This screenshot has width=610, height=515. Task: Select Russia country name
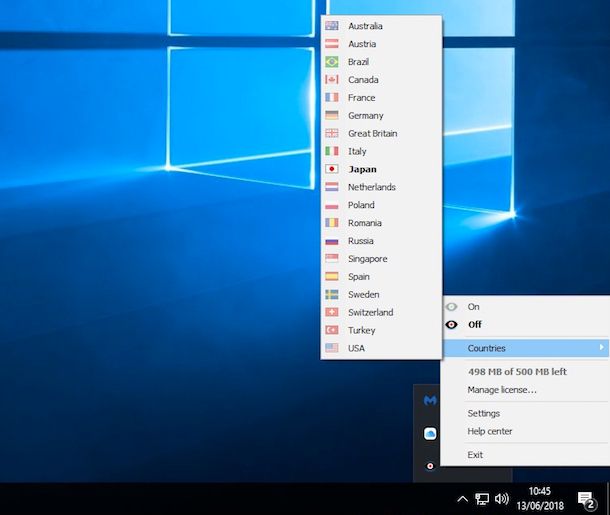click(361, 241)
